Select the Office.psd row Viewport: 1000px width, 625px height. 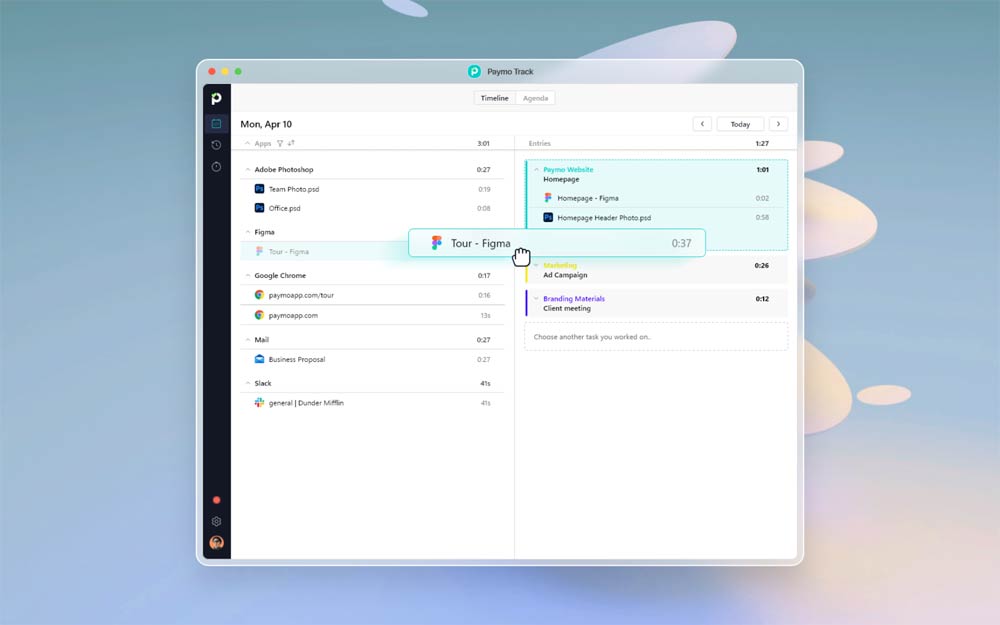click(x=372, y=208)
